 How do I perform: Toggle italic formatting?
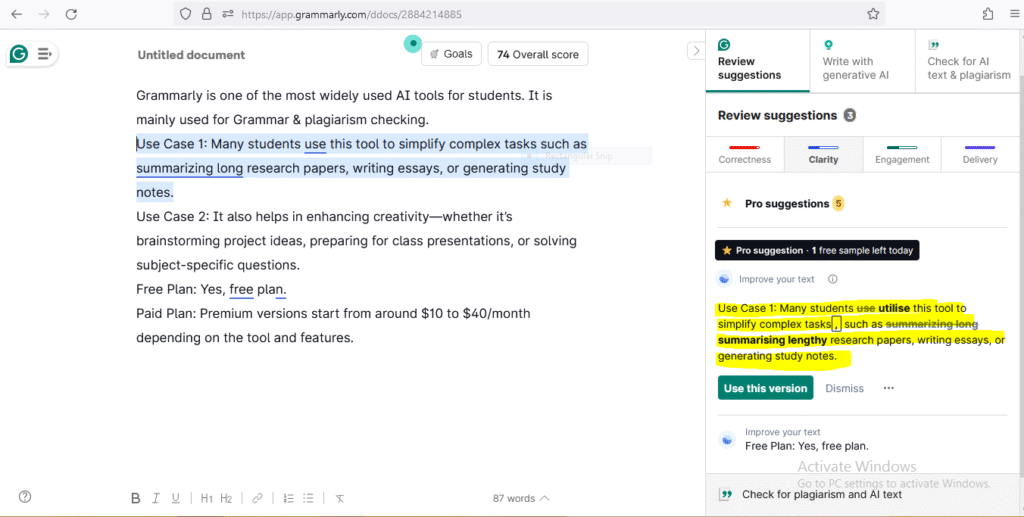click(155, 498)
